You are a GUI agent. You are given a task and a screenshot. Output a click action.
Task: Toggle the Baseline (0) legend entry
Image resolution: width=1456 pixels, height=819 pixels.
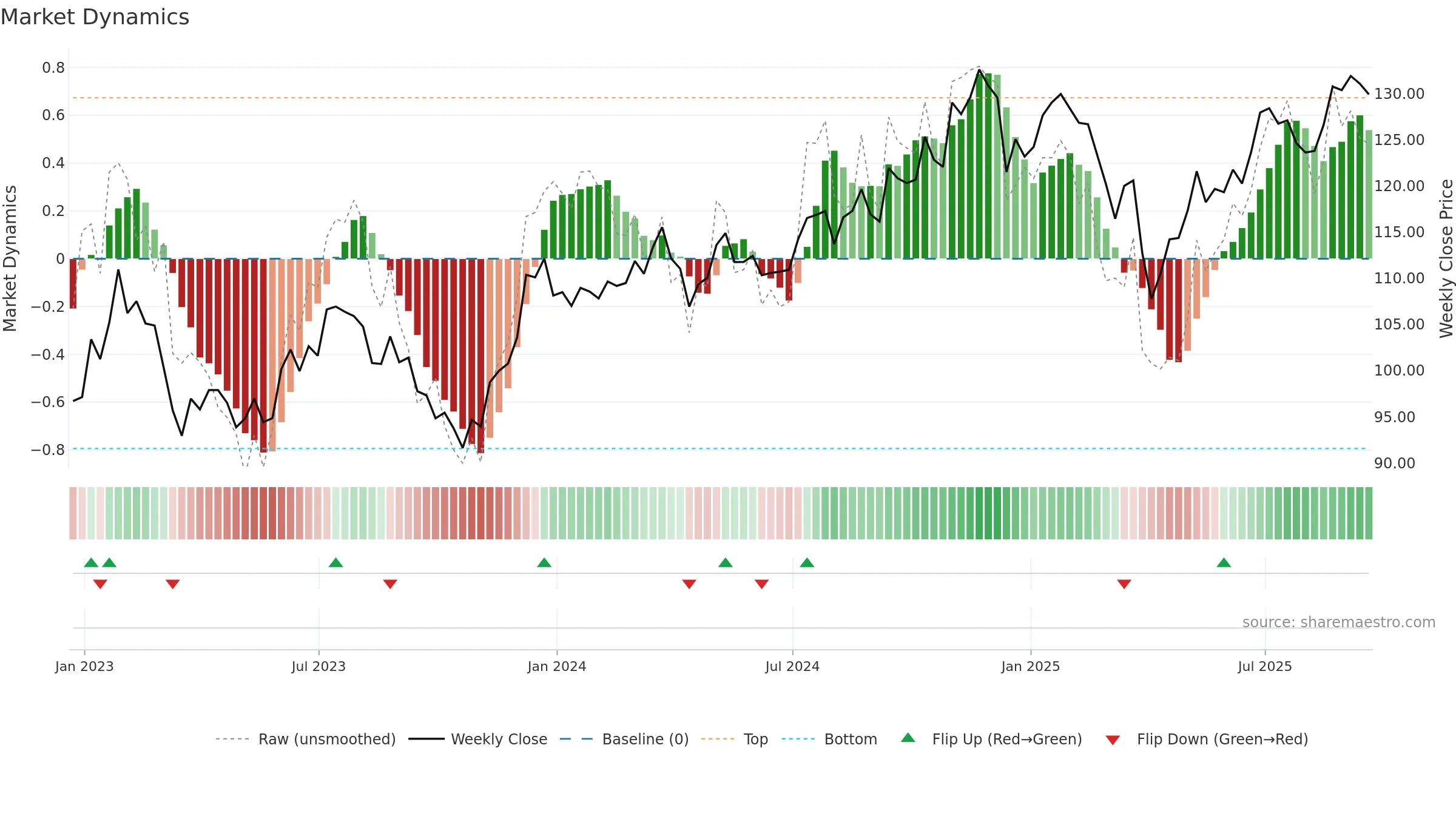pyautogui.click(x=624, y=739)
